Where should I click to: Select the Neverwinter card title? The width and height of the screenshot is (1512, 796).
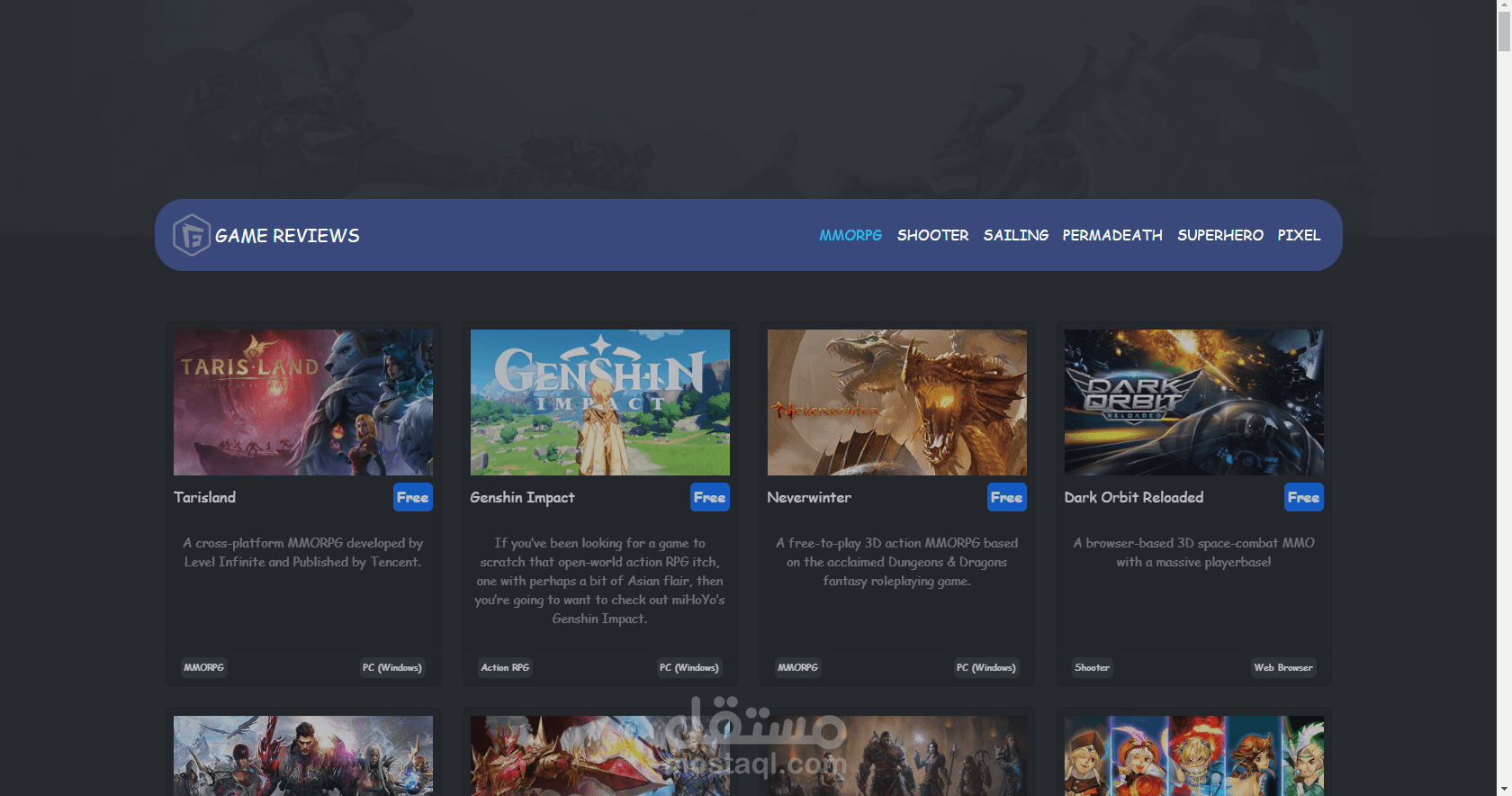coord(809,497)
